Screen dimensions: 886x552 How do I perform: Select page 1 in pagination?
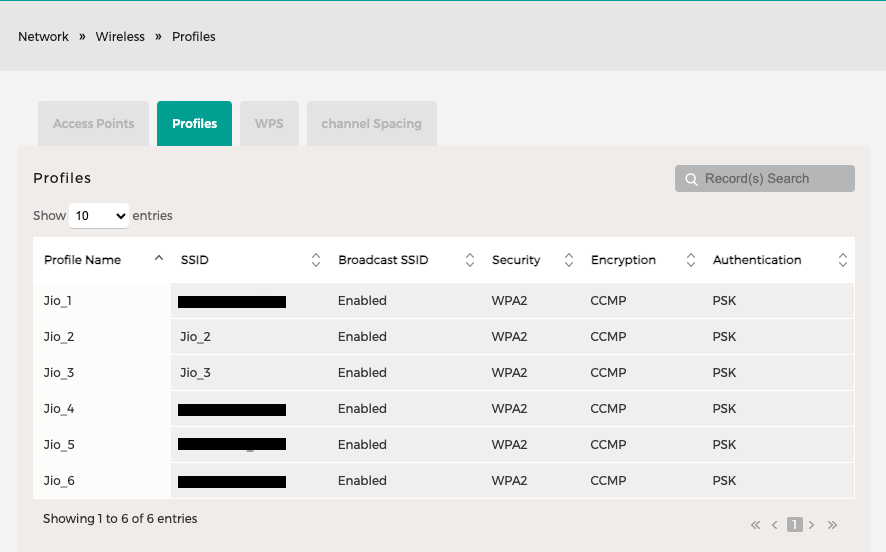tap(794, 524)
